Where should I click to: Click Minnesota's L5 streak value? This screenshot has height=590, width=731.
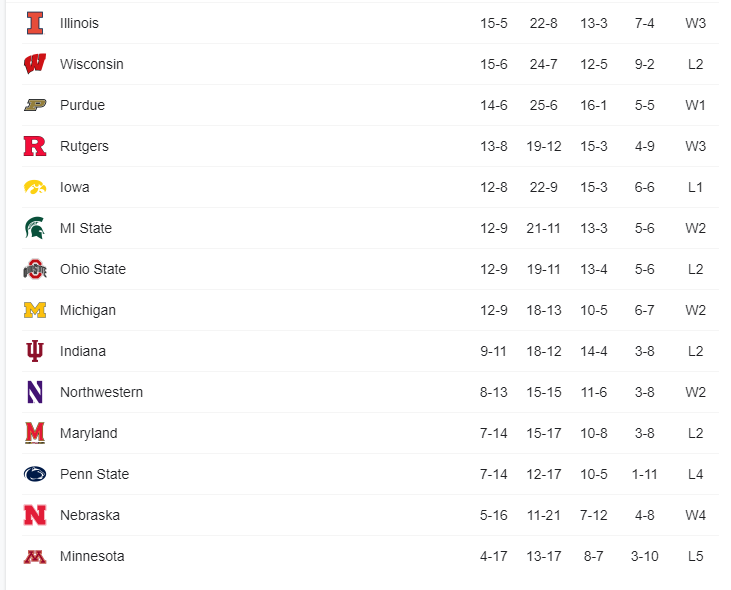[x=695, y=556]
